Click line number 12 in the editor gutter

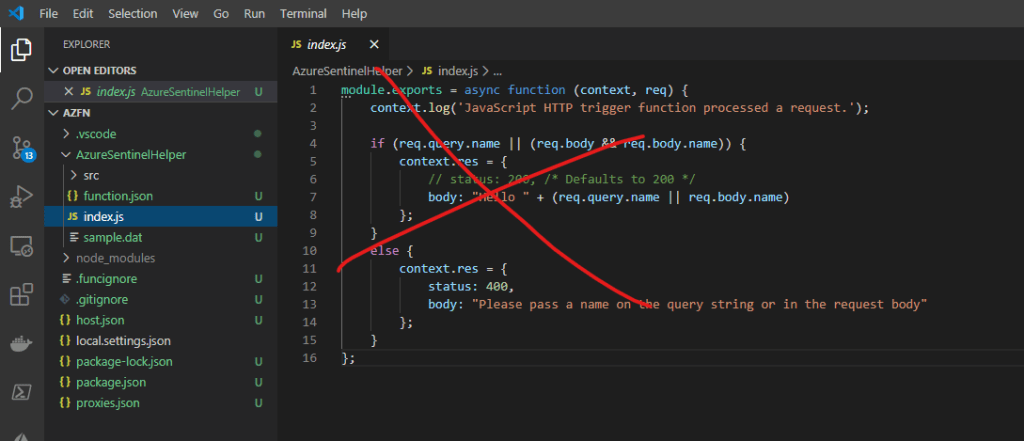311,286
